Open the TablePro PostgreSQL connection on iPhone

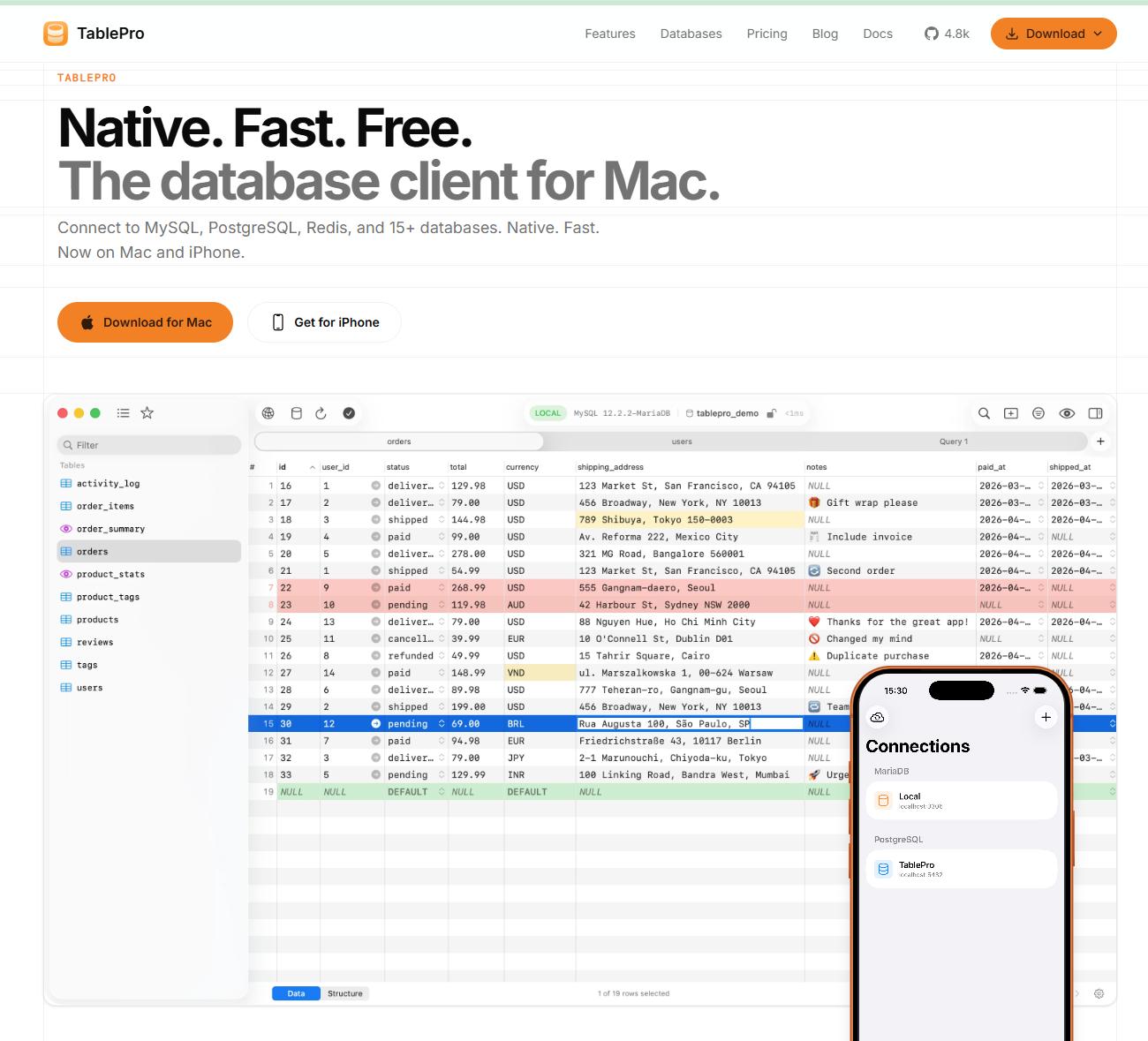coord(961,870)
